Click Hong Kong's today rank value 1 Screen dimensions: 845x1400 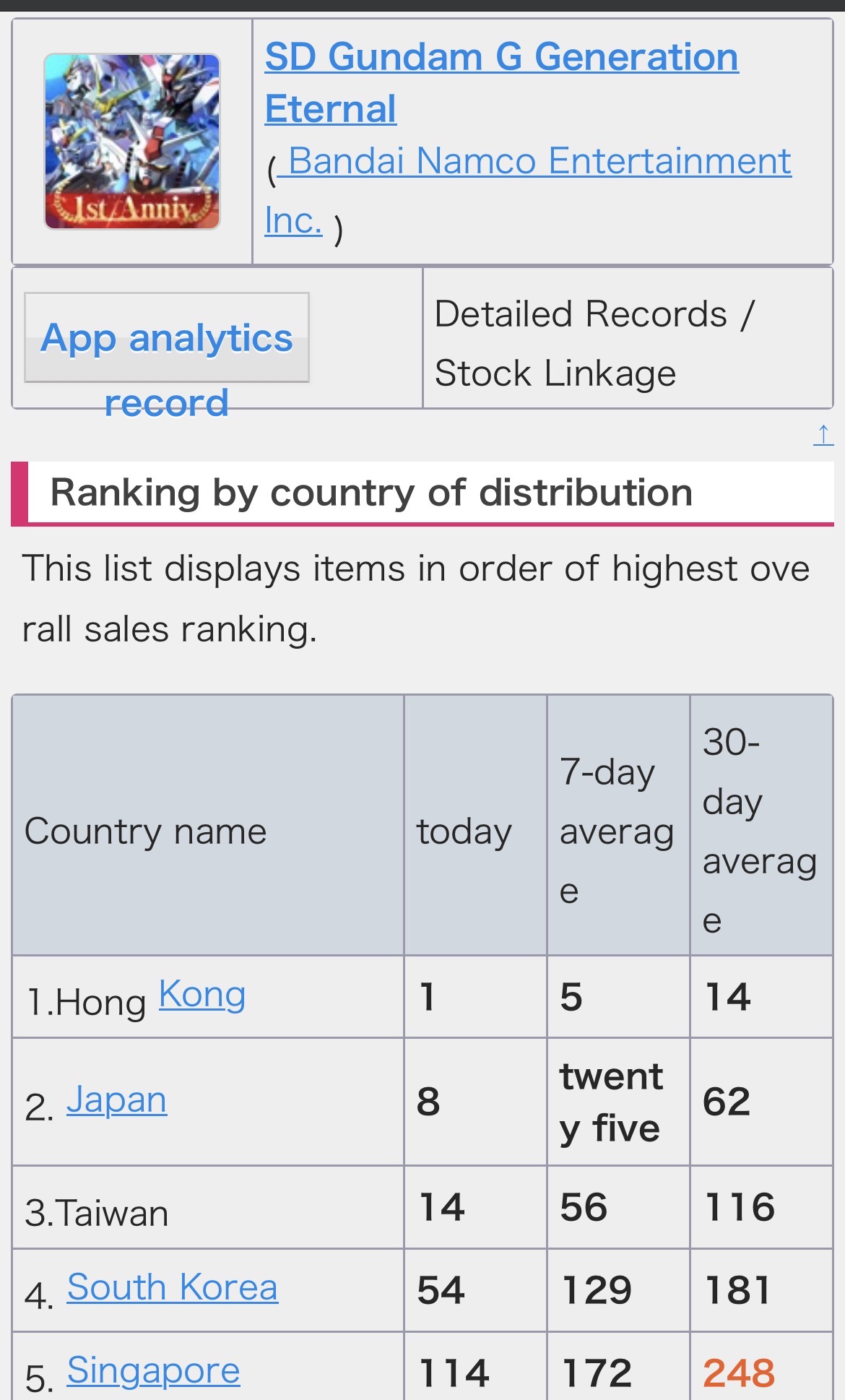point(428,997)
